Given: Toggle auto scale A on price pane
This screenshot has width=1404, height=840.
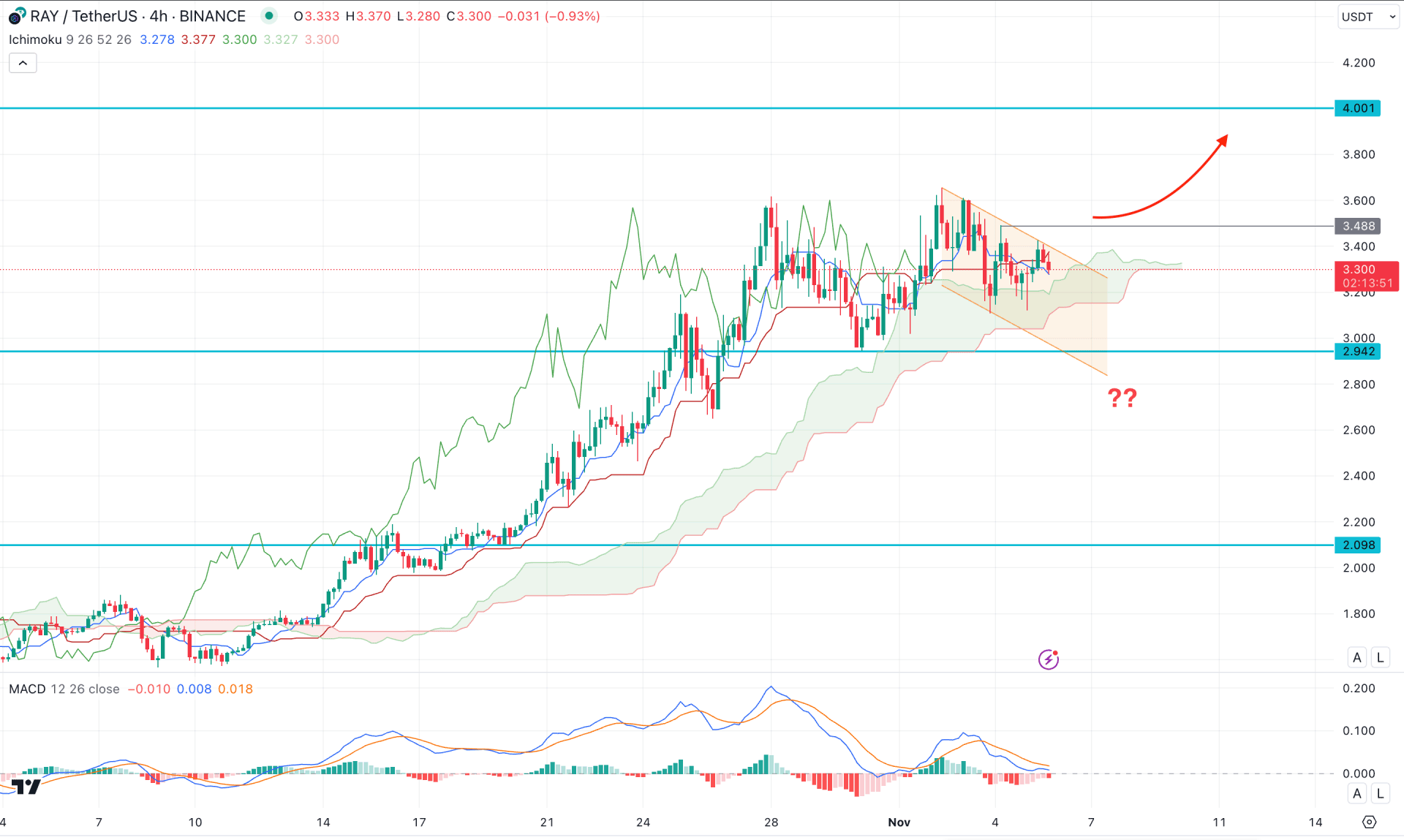Looking at the screenshot, I should click(x=1357, y=657).
